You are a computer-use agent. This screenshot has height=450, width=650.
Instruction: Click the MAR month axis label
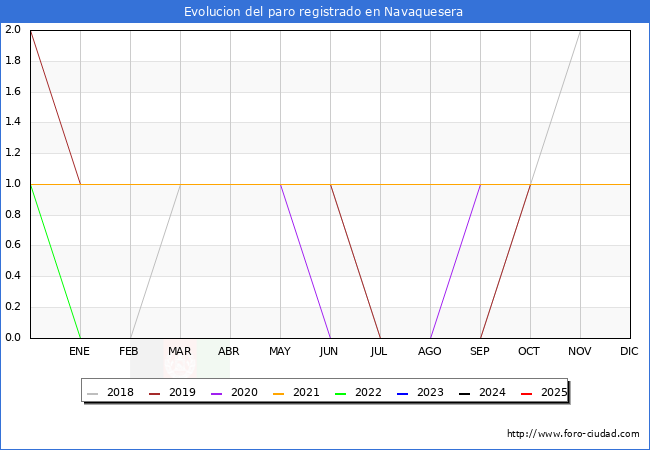[179, 351]
